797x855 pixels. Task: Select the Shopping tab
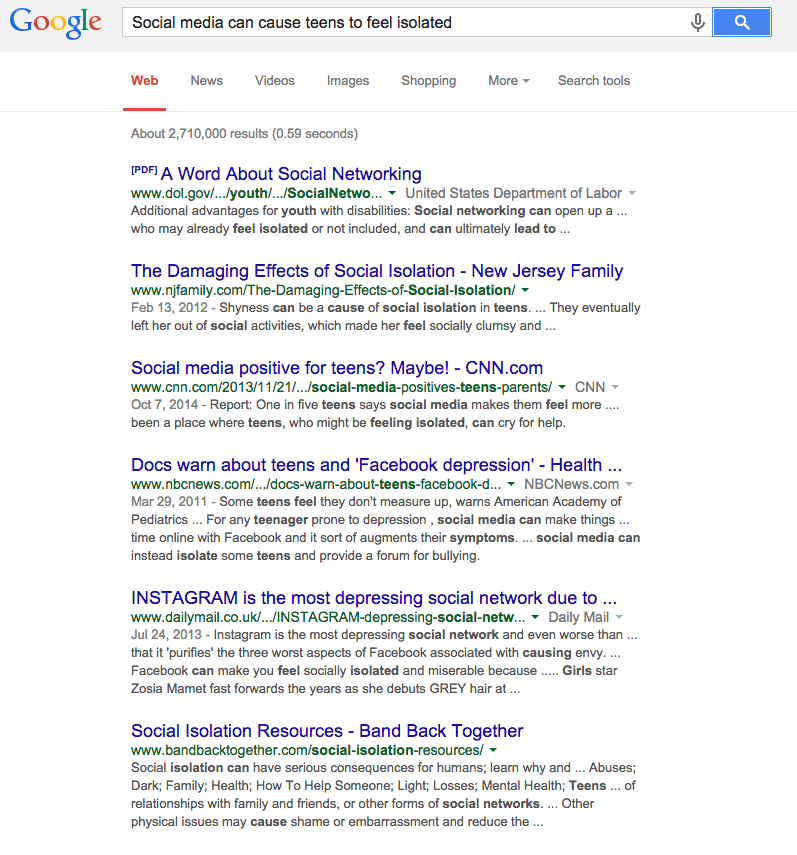[x=428, y=81]
